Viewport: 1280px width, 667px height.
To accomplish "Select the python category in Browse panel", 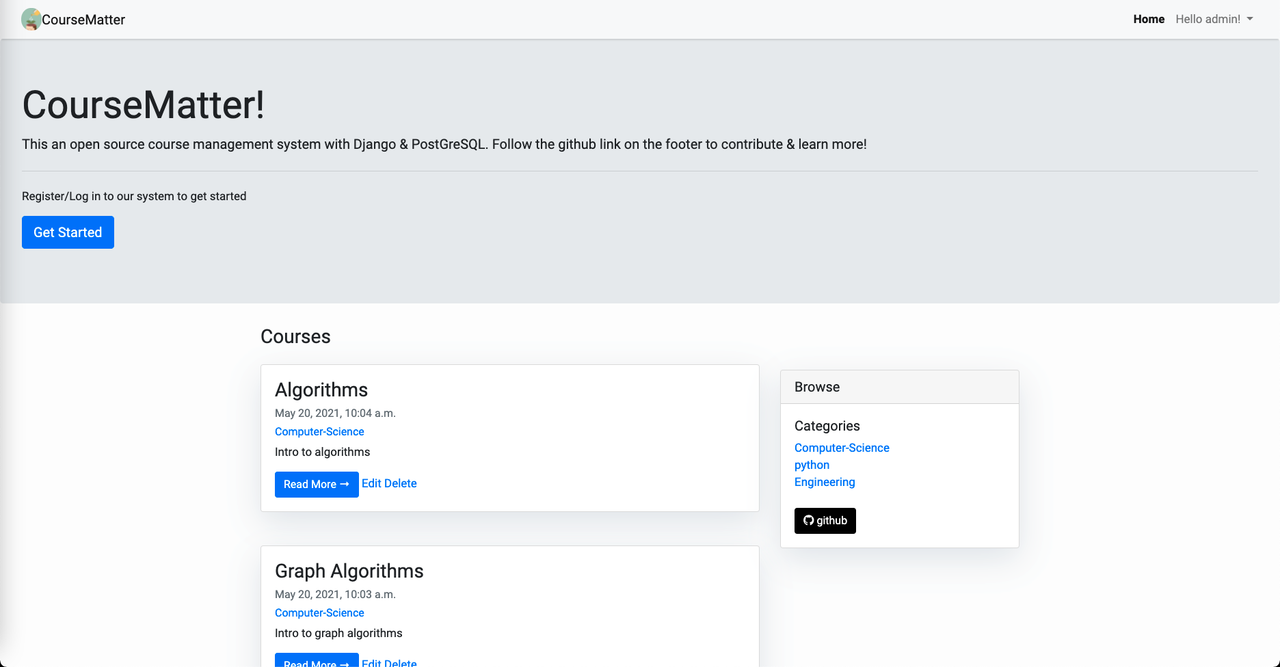I will pos(811,465).
